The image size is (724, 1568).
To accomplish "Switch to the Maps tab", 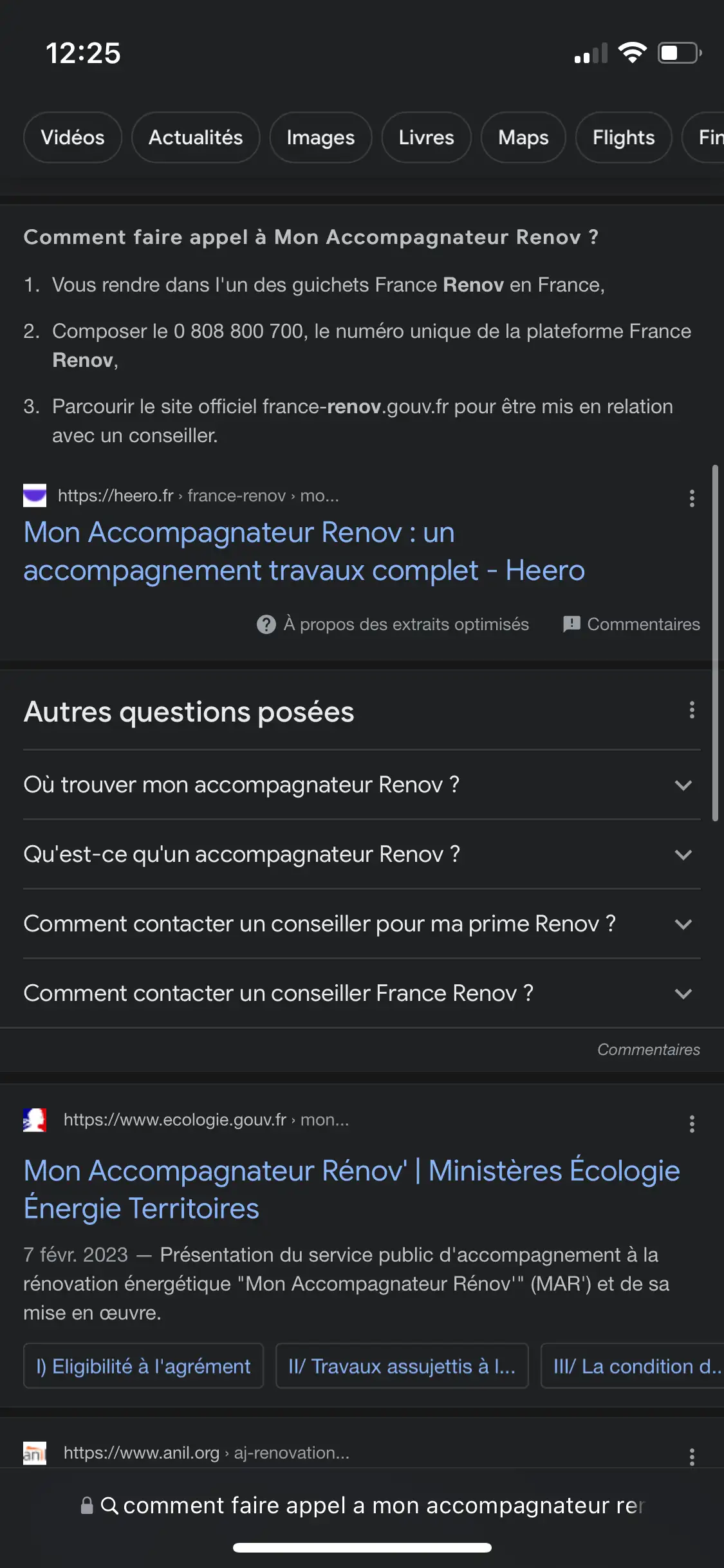I will tap(523, 137).
